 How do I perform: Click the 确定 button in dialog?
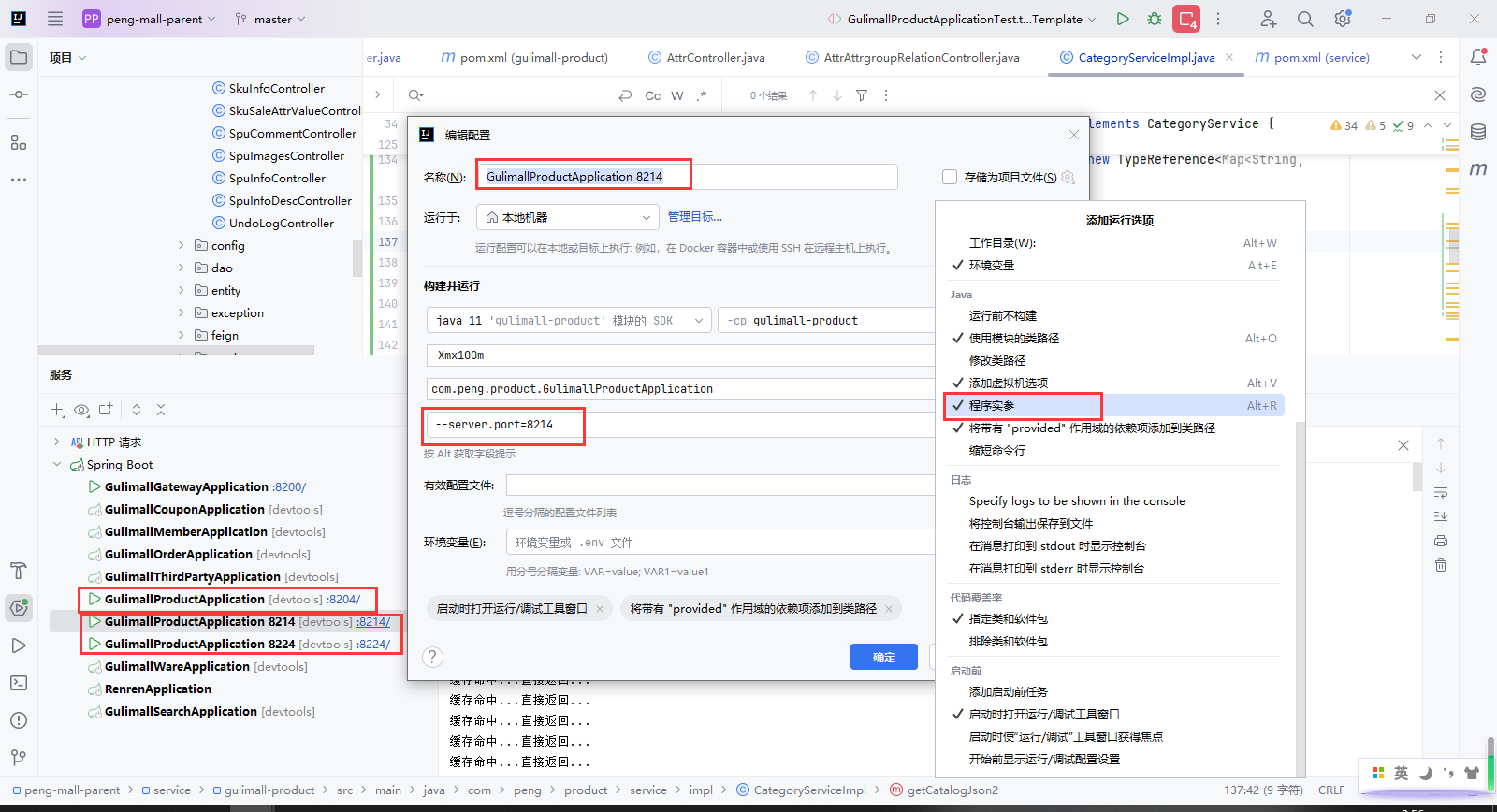click(x=884, y=657)
